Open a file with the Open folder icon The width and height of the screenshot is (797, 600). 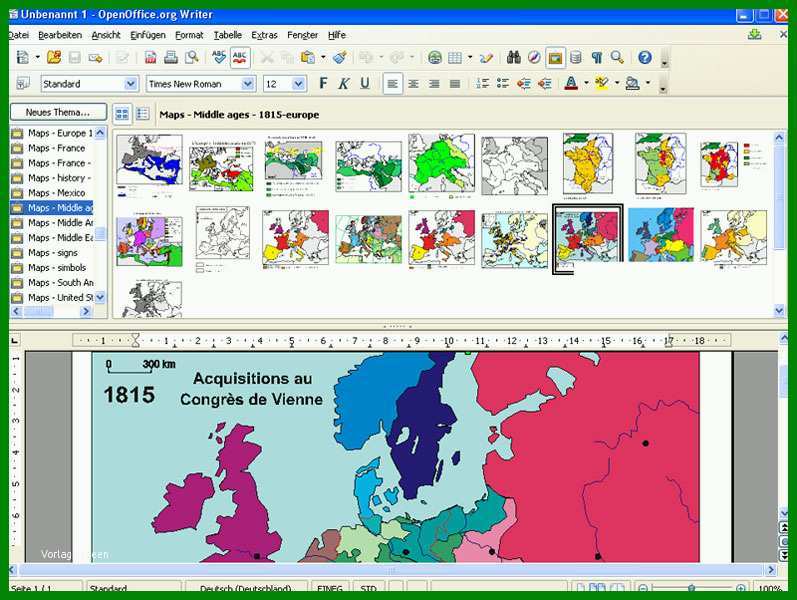pos(54,57)
